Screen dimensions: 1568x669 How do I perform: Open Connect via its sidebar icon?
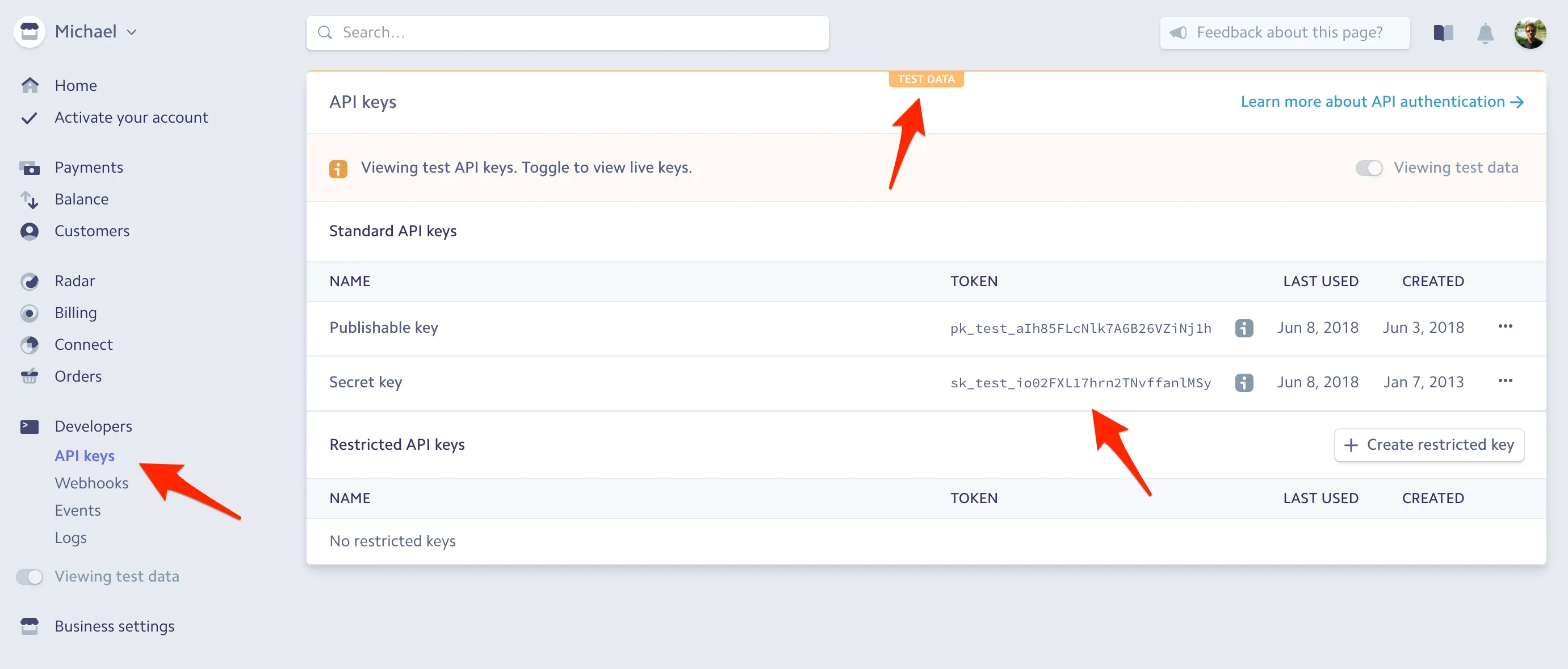pyautogui.click(x=29, y=345)
